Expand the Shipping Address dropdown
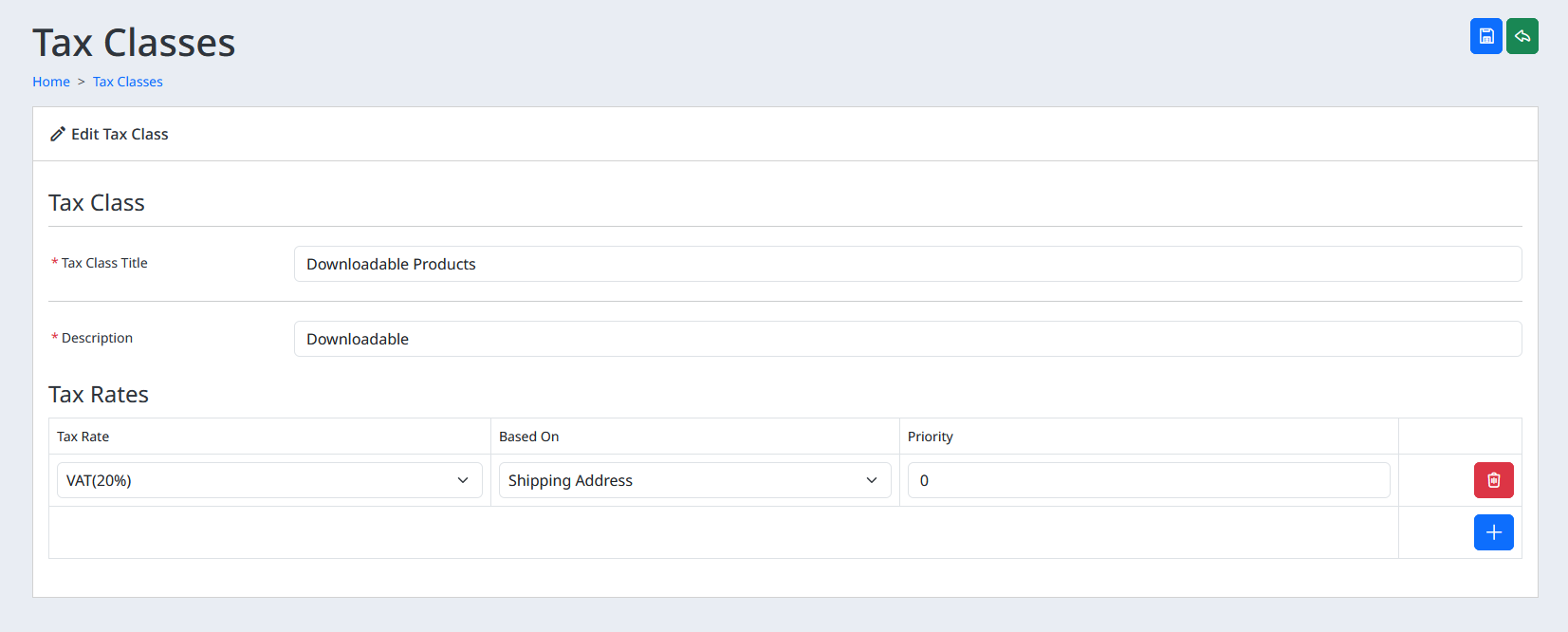Viewport: 1568px width, 632px height. point(694,480)
